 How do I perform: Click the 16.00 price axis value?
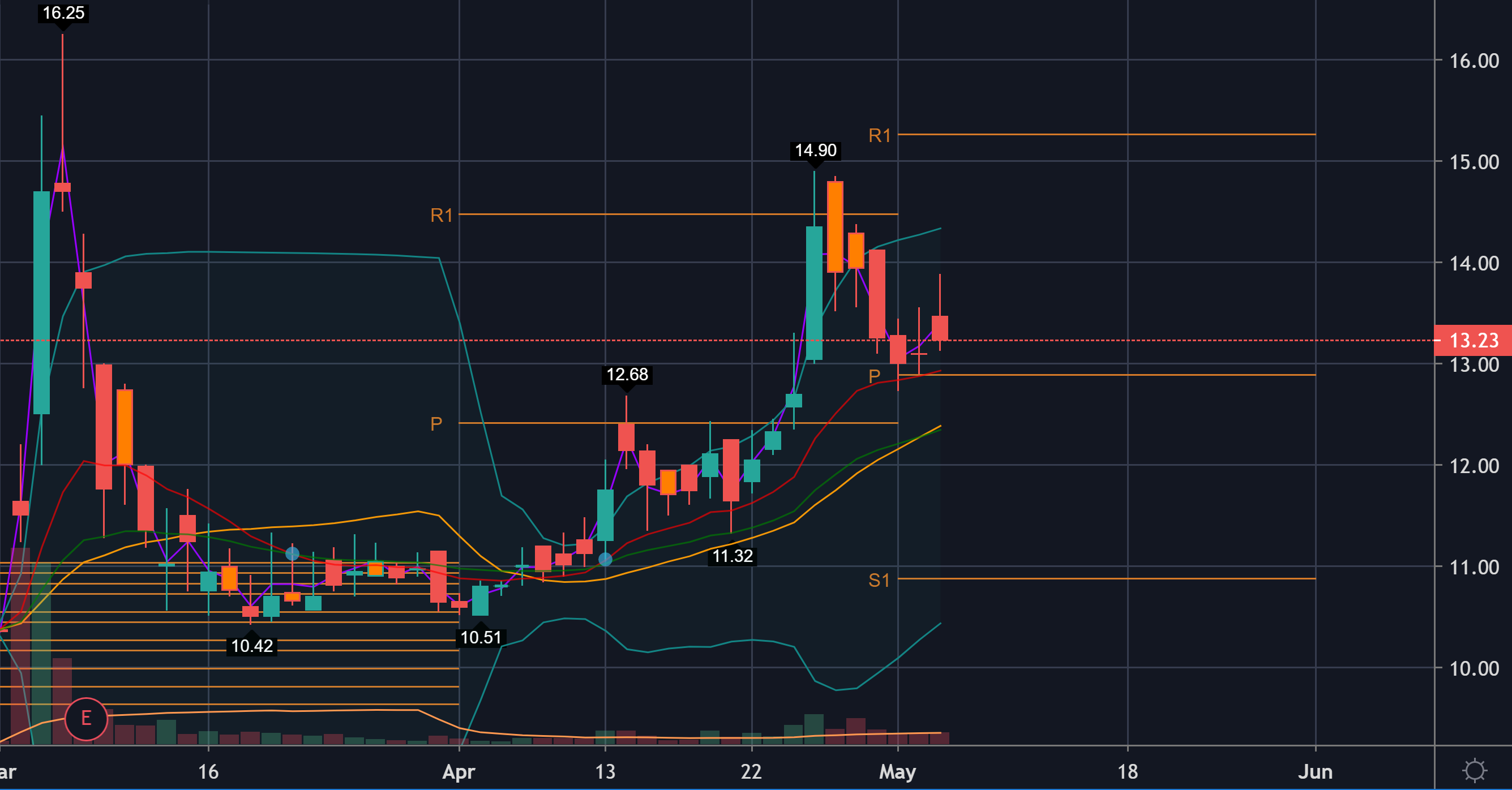(x=1474, y=61)
